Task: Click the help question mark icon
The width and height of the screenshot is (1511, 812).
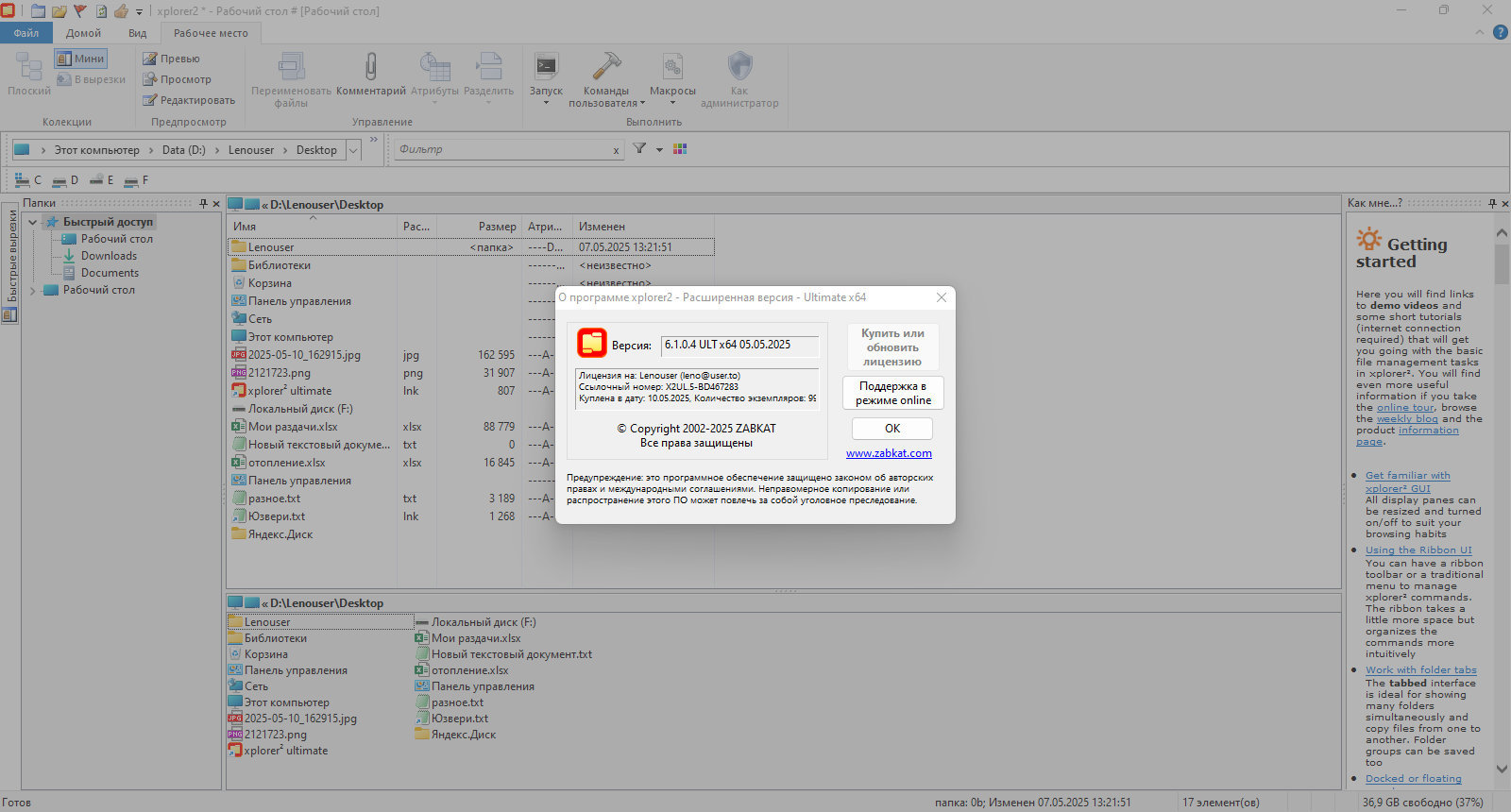Action: pyautogui.click(x=1500, y=32)
